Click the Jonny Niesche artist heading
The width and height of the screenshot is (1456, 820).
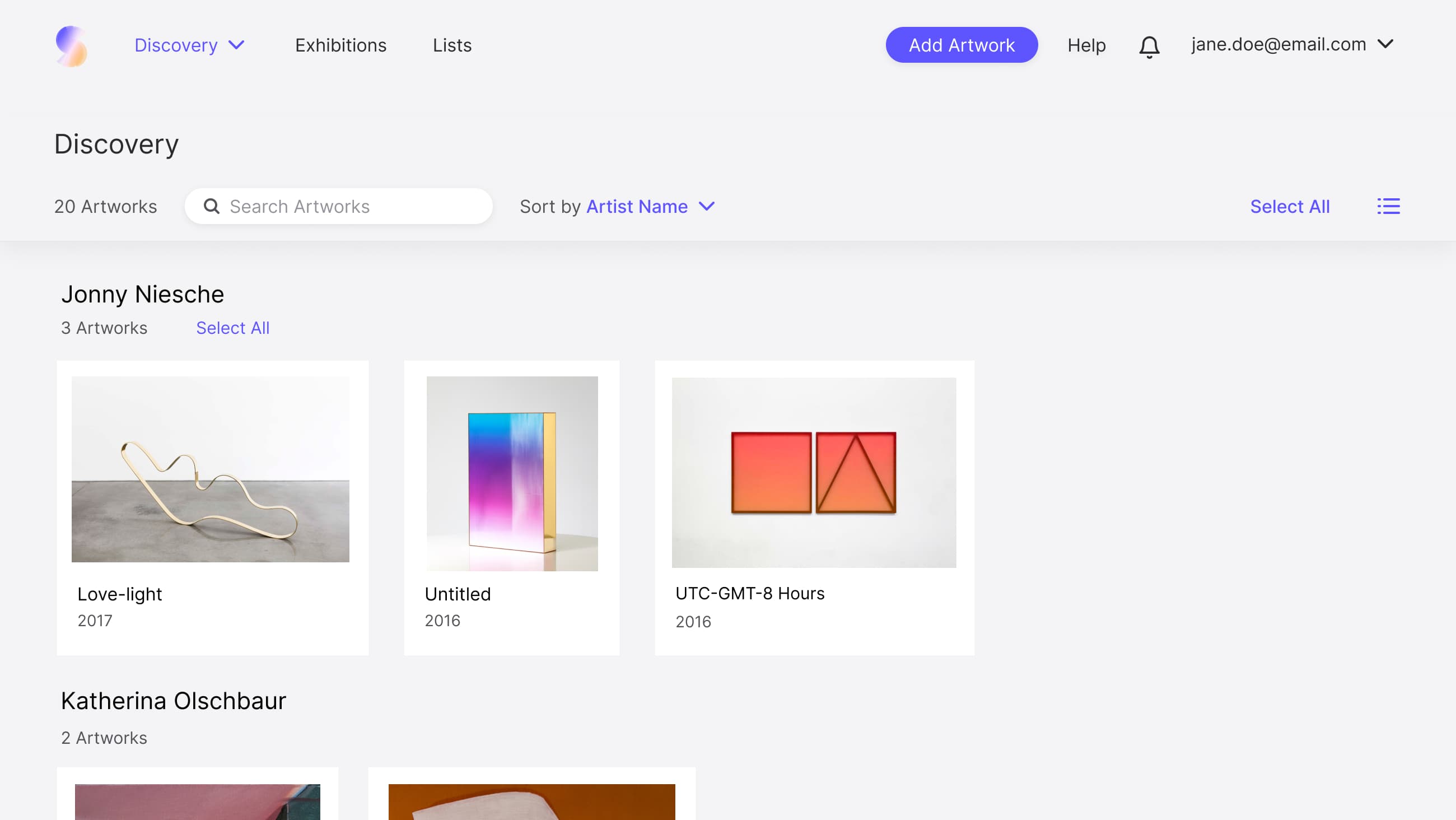click(x=143, y=295)
